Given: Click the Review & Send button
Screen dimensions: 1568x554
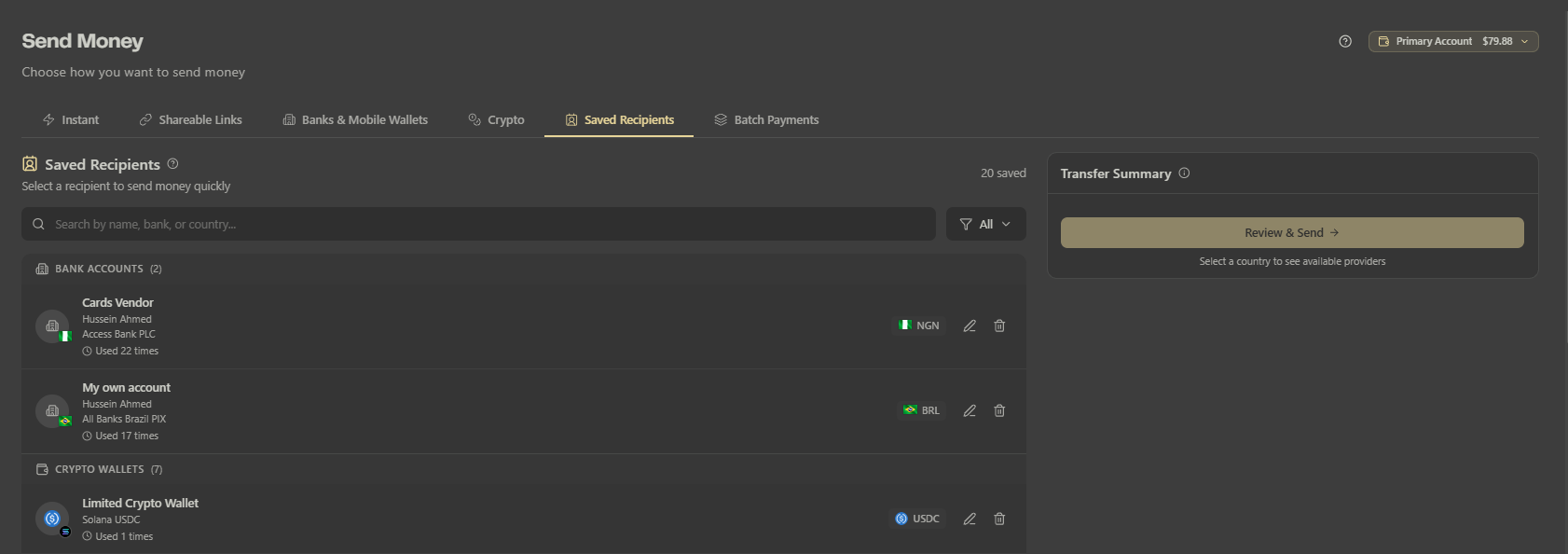Looking at the screenshot, I should click(1292, 233).
